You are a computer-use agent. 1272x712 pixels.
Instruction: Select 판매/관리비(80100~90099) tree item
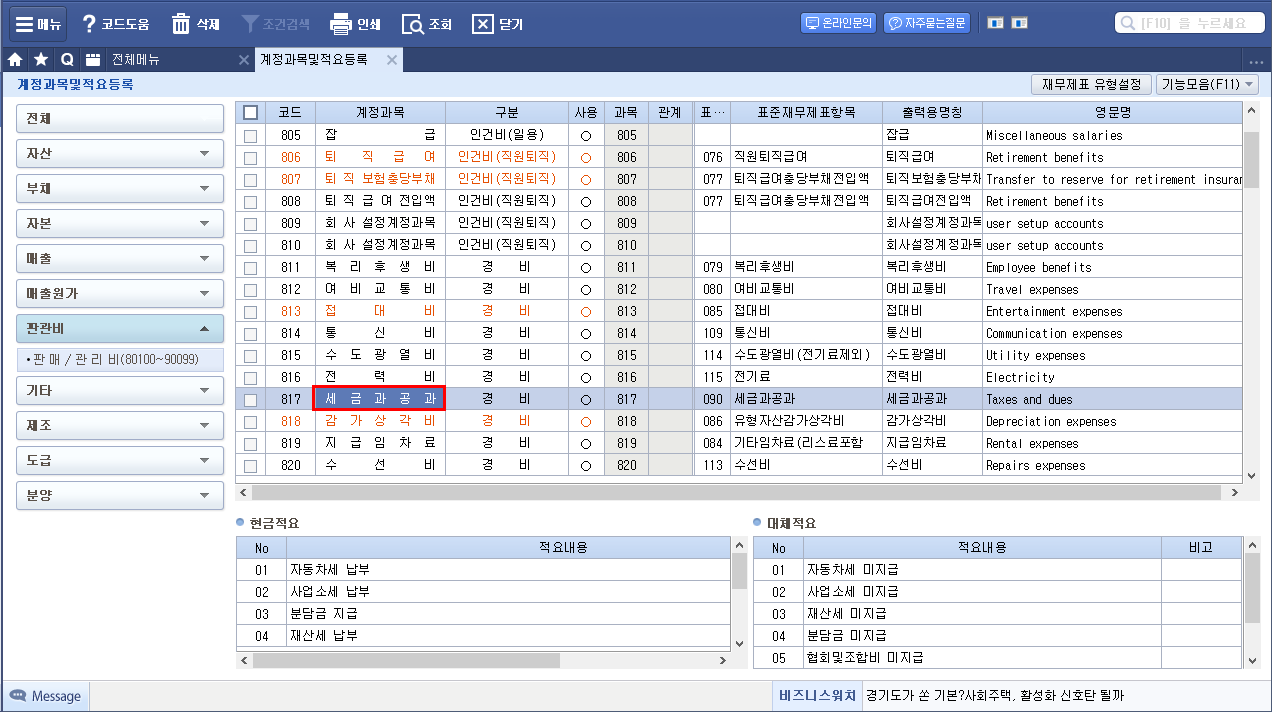[x=115, y=359]
